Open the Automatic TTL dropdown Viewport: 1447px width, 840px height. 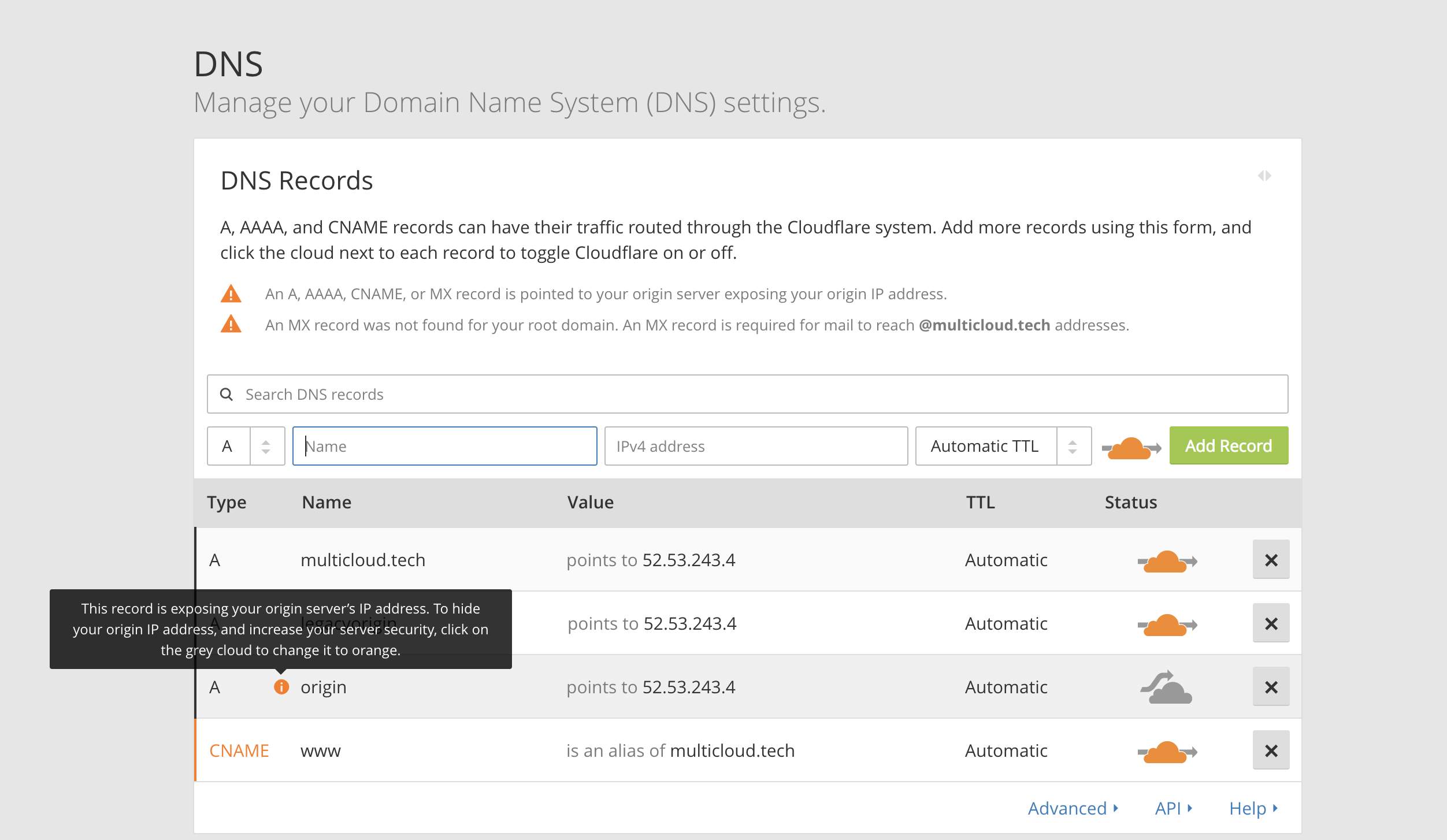1004,446
